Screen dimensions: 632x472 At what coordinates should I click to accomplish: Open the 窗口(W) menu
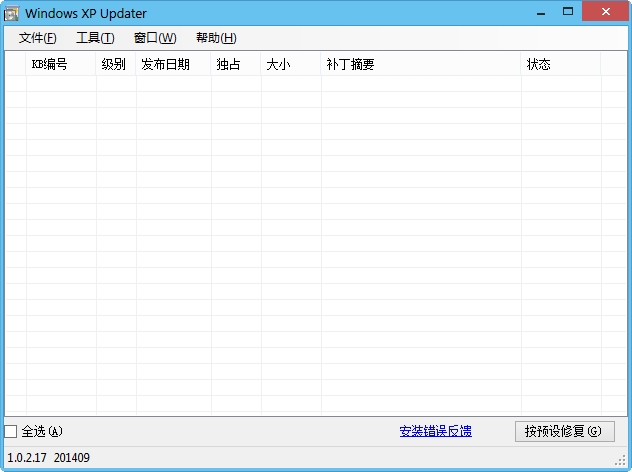click(x=155, y=38)
